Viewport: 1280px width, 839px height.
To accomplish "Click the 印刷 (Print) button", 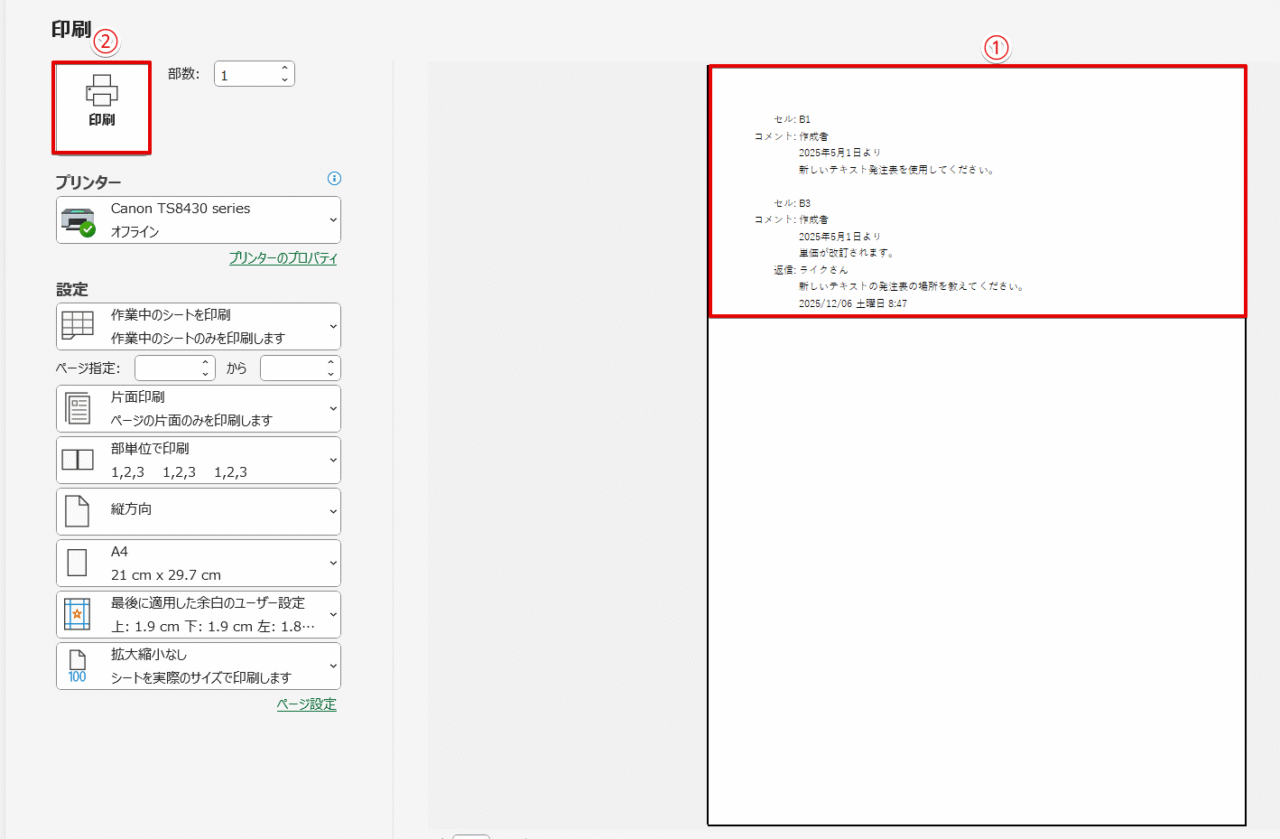I will pyautogui.click(x=101, y=105).
